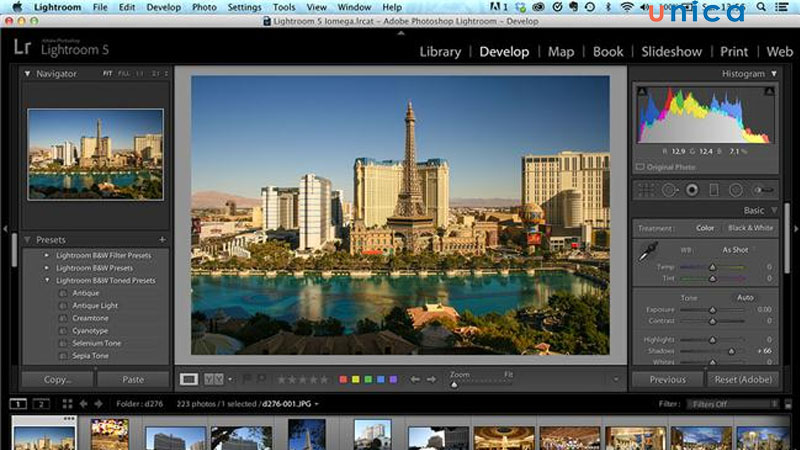This screenshot has width=800, height=450.
Task: Click the Loupe view icon in toolbar
Action: pos(188,379)
